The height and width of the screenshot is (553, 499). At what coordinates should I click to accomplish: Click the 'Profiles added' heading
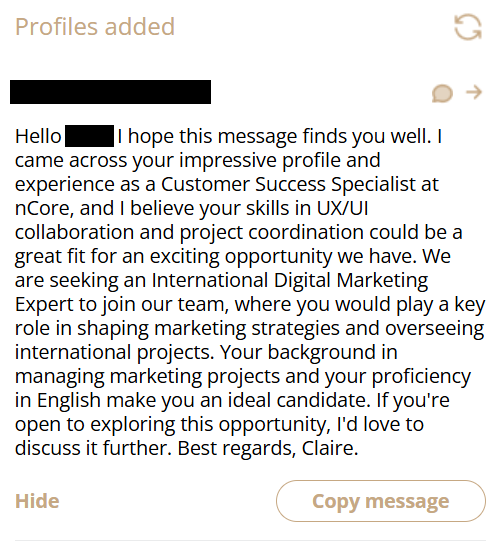tap(95, 27)
